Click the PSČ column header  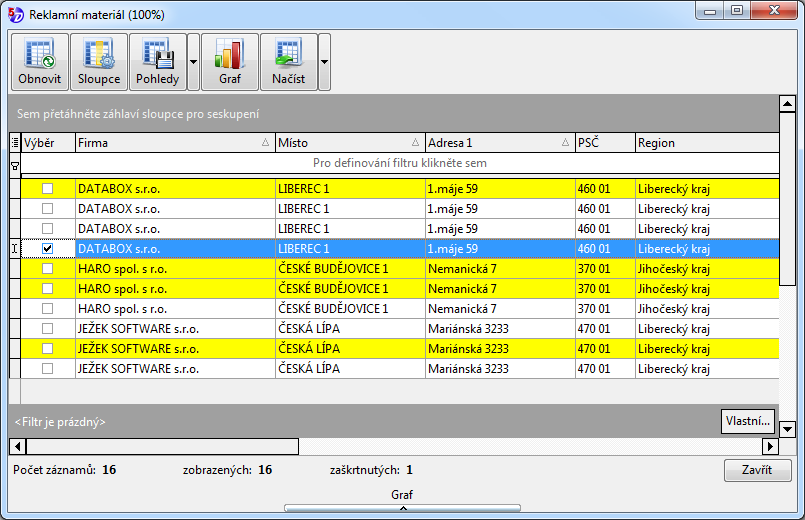point(605,143)
